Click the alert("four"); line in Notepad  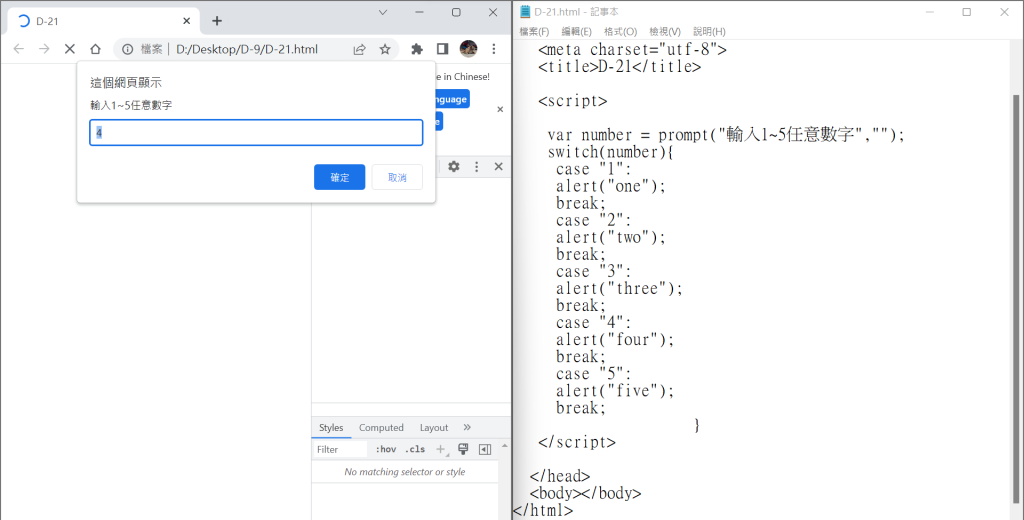pos(615,340)
